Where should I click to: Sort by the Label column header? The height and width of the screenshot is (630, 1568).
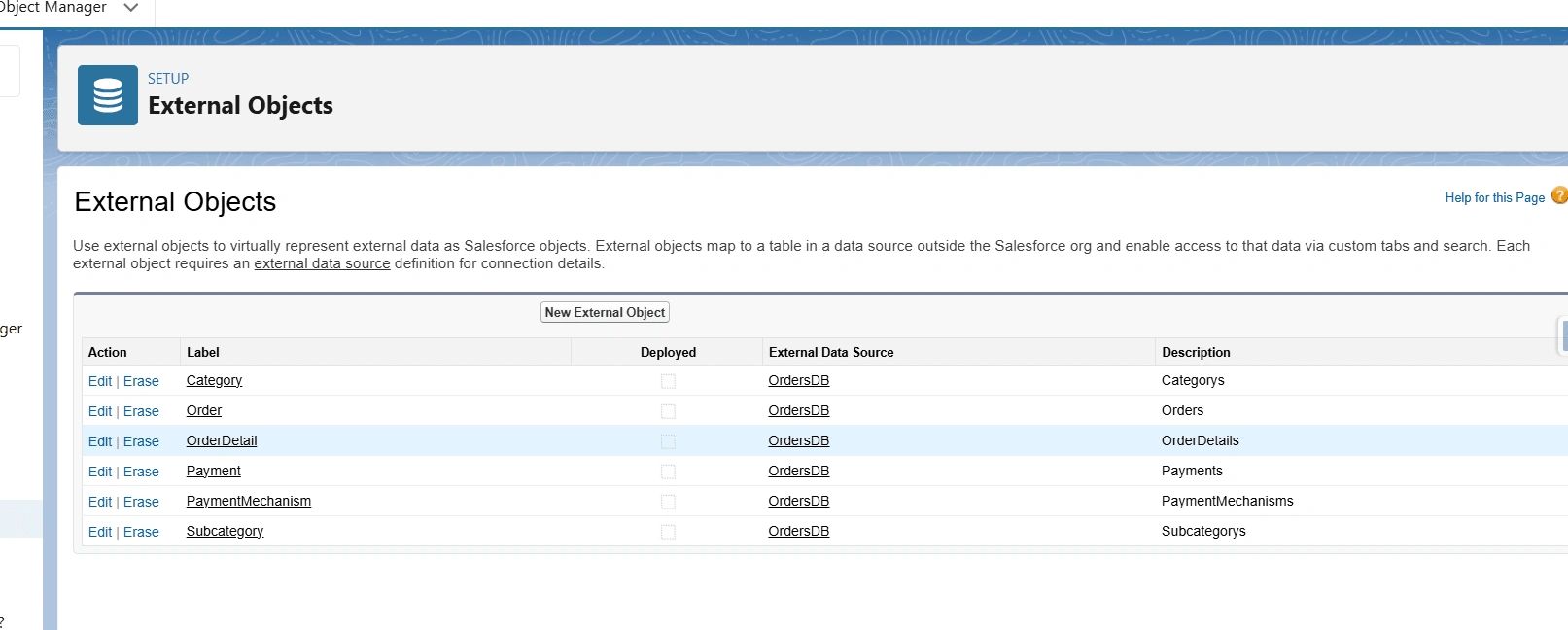(x=203, y=352)
